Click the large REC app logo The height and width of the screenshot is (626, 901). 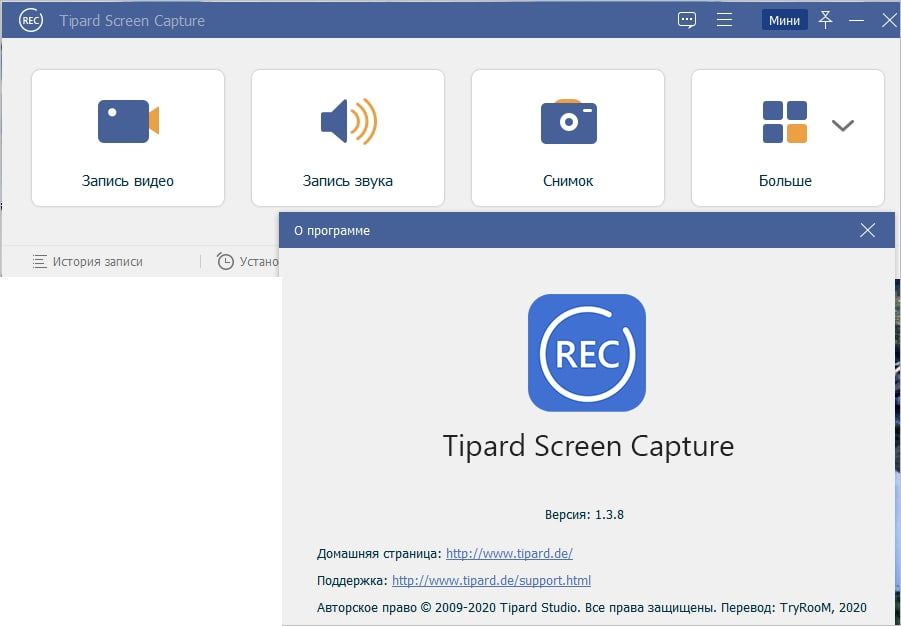[x=587, y=353]
